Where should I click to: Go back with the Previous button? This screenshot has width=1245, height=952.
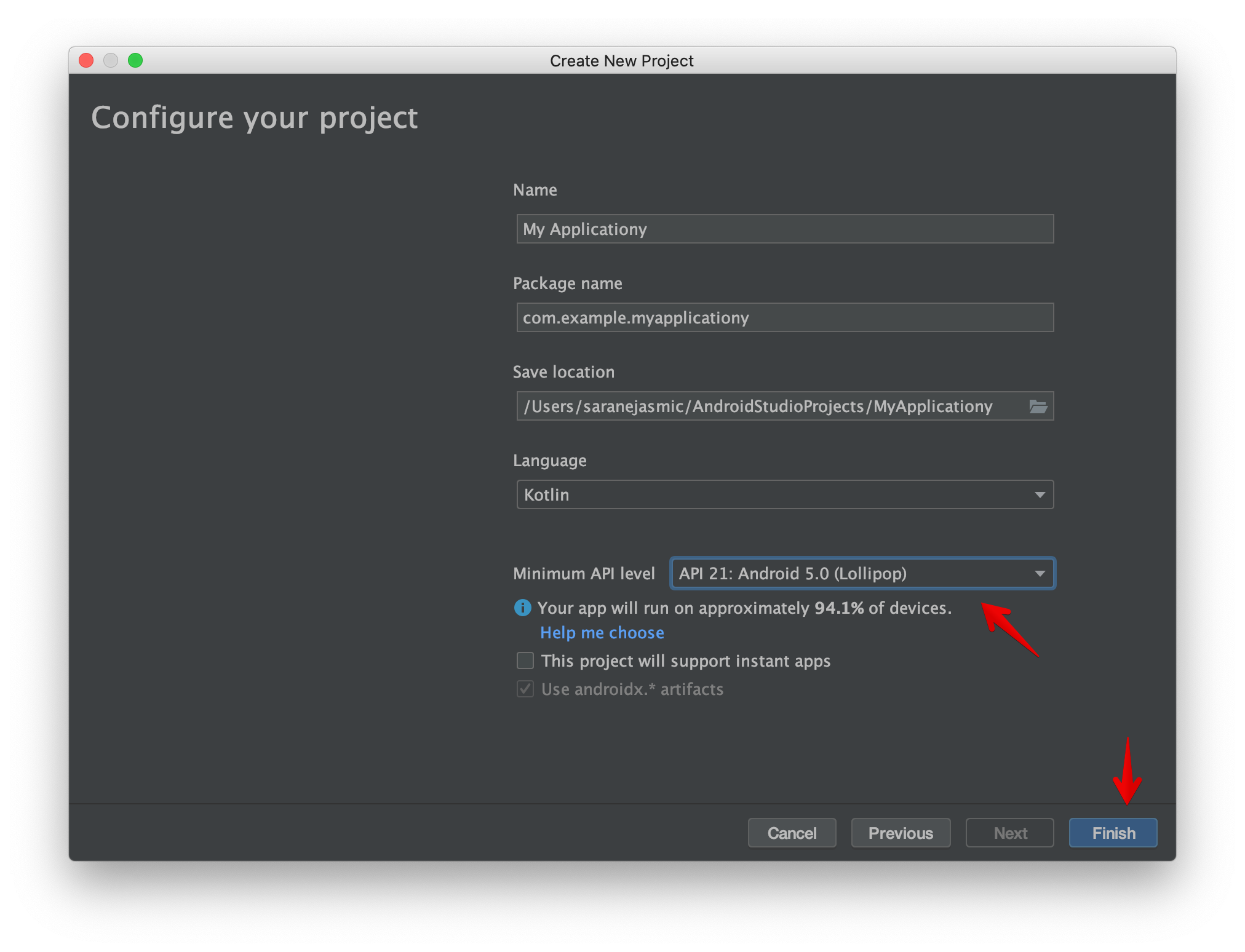901,833
